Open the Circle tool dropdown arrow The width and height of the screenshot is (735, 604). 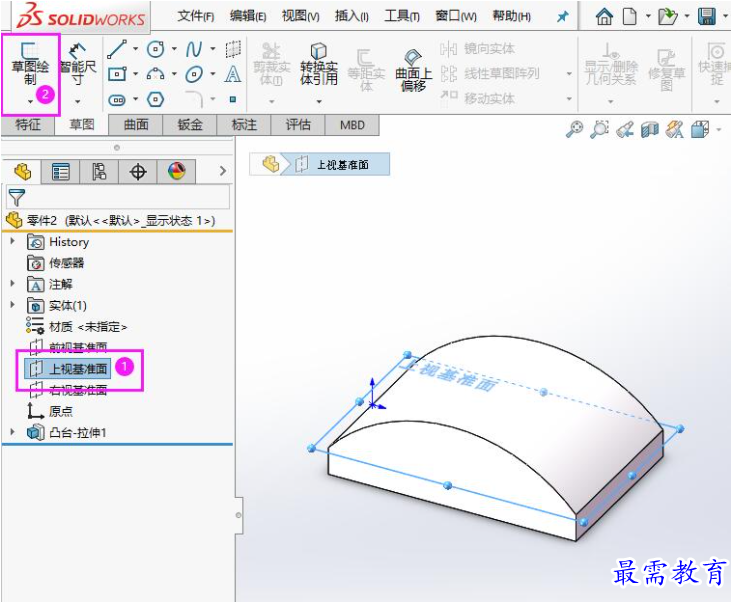point(174,49)
